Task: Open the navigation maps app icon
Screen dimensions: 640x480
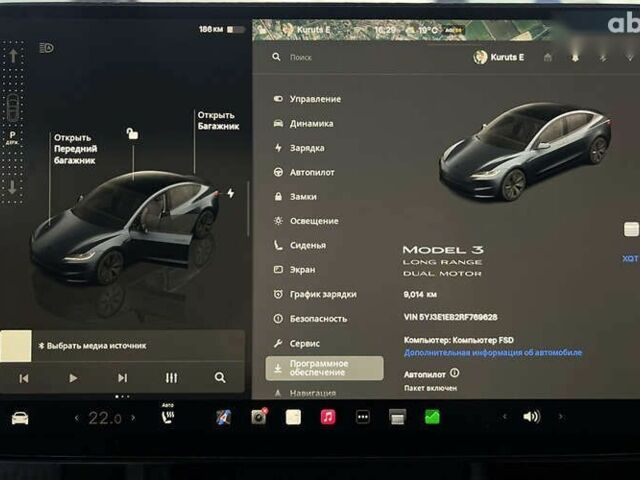Action: point(223,417)
